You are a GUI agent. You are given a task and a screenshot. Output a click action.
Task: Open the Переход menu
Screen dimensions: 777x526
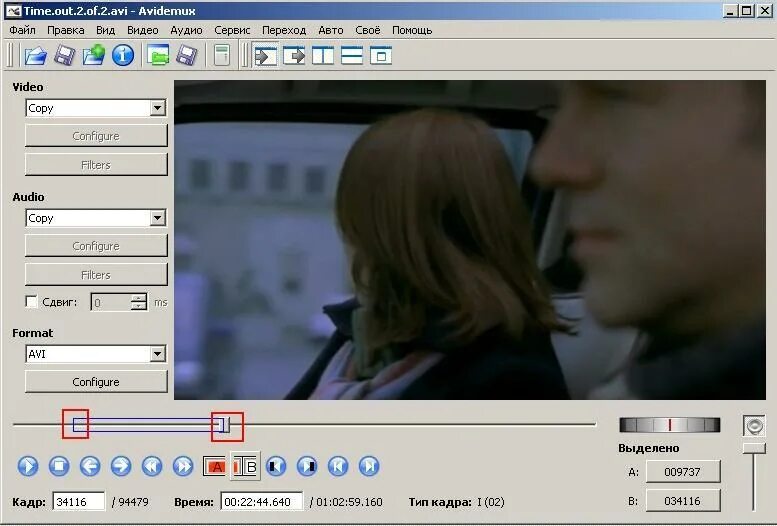pyautogui.click(x=284, y=30)
